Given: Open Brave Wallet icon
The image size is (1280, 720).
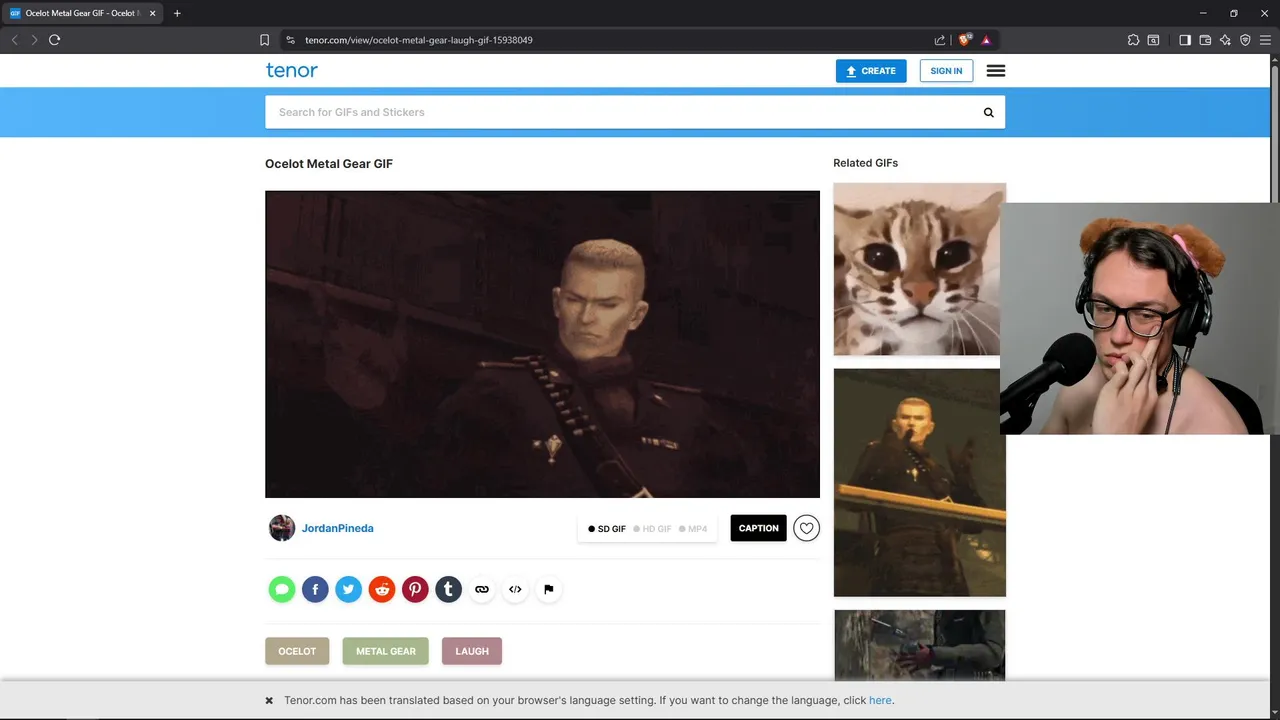Looking at the screenshot, I should pyautogui.click(x=1205, y=40).
